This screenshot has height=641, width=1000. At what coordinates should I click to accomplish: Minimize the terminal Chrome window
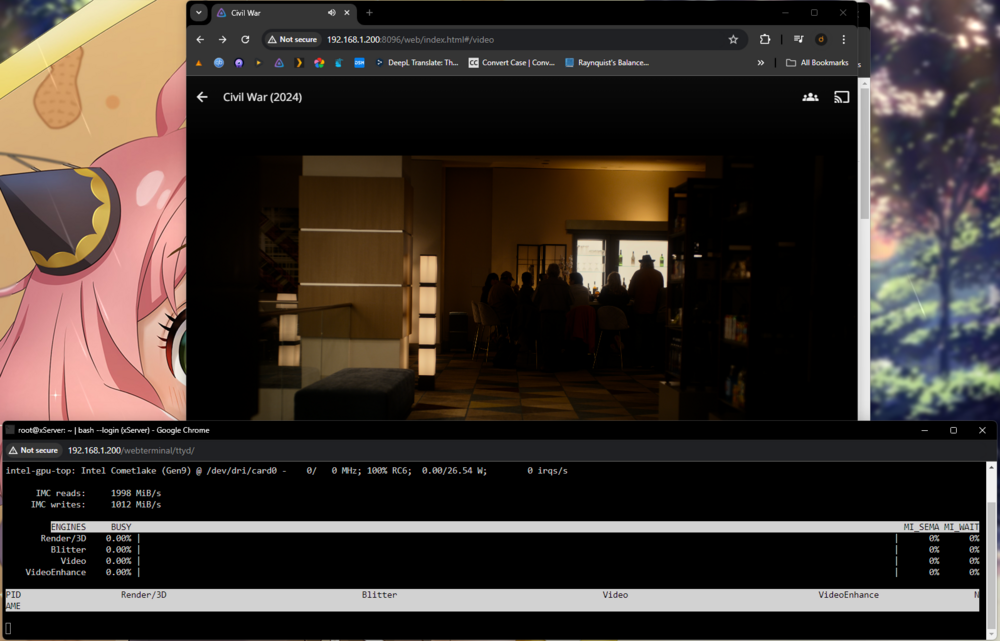(925, 431)
